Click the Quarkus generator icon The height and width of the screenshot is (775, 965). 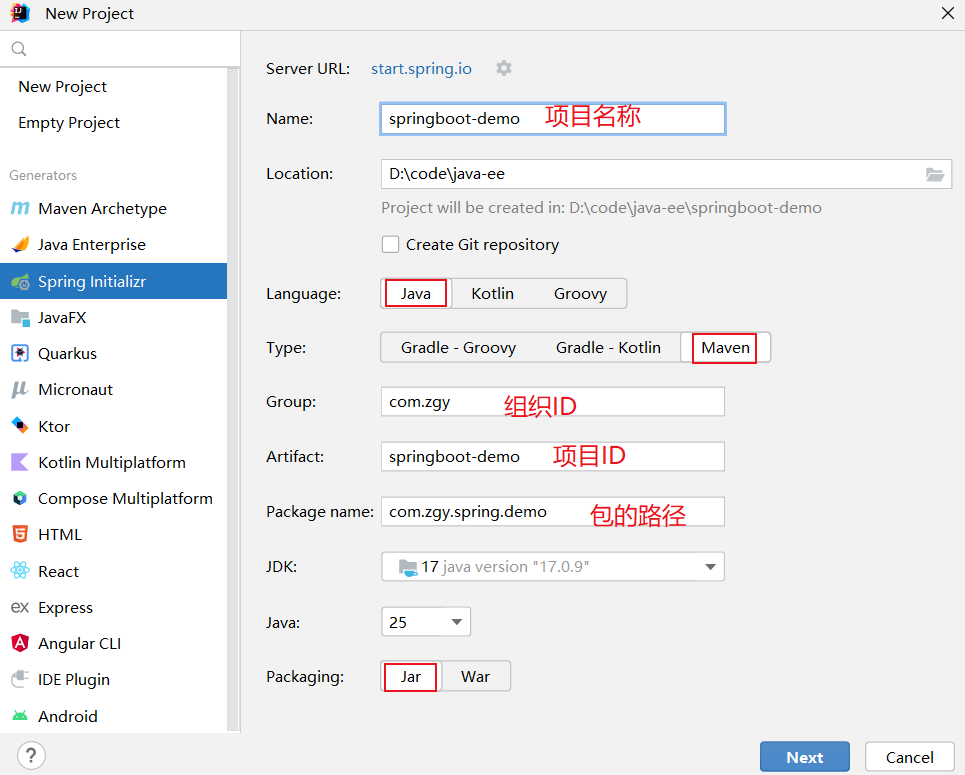coord(20,353)
